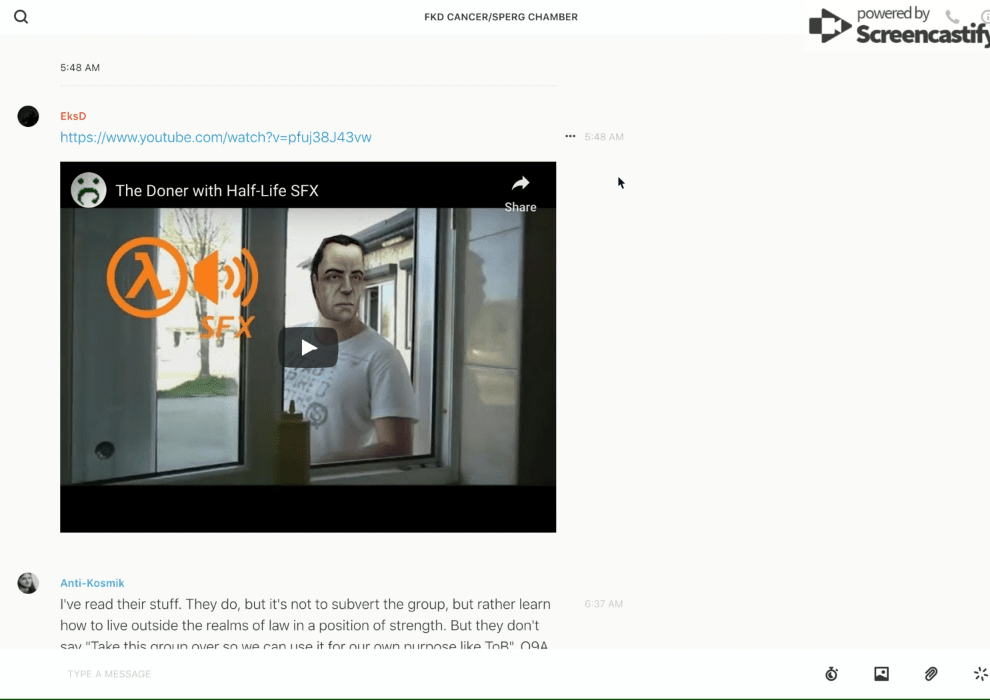Image resolution: width=990 pixels, height=700 pixels.
Task: Click EksD's round profile avatar
Action: tap(28, 117)
